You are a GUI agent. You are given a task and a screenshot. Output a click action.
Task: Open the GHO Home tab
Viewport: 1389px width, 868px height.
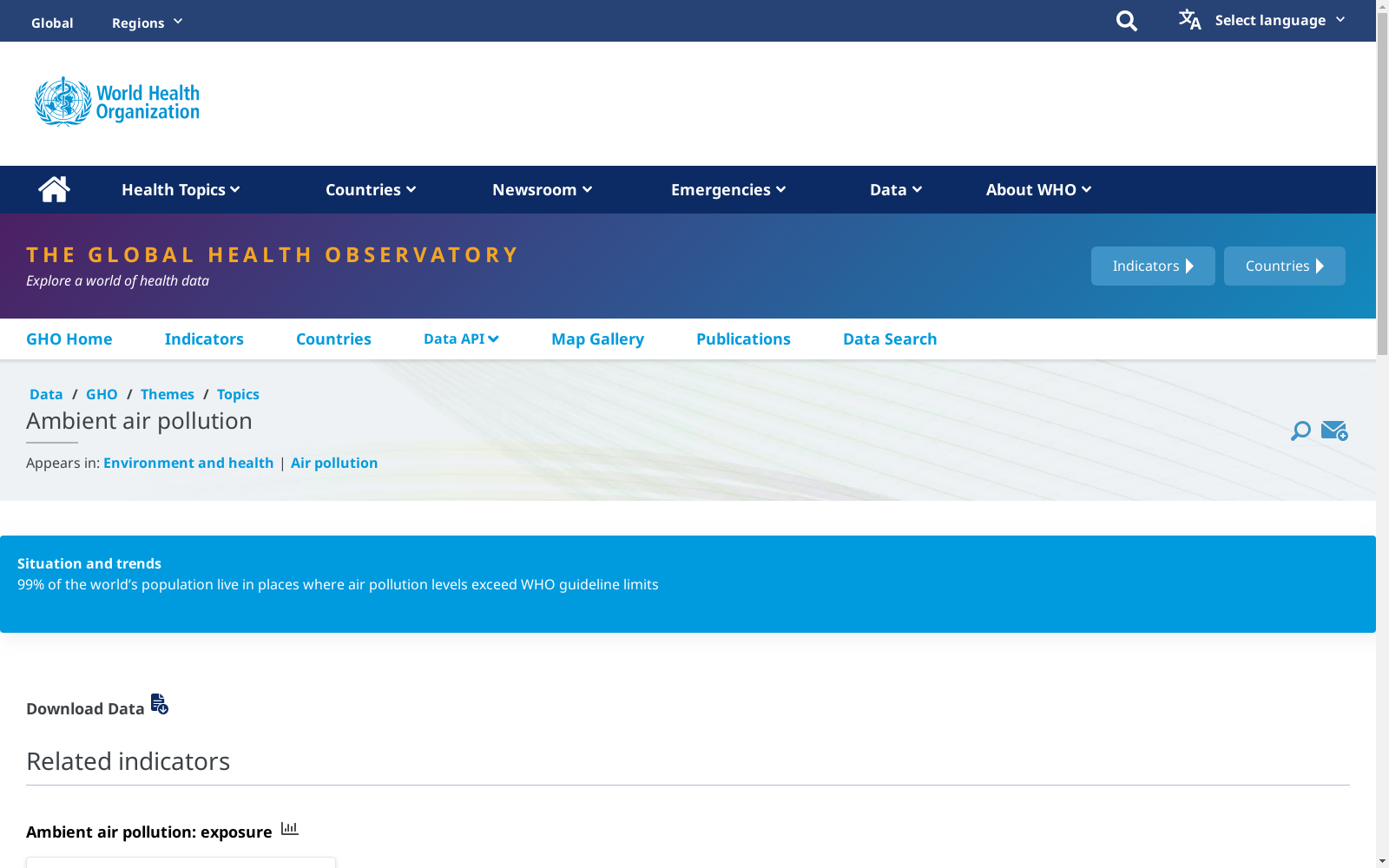tap(69, 339)
